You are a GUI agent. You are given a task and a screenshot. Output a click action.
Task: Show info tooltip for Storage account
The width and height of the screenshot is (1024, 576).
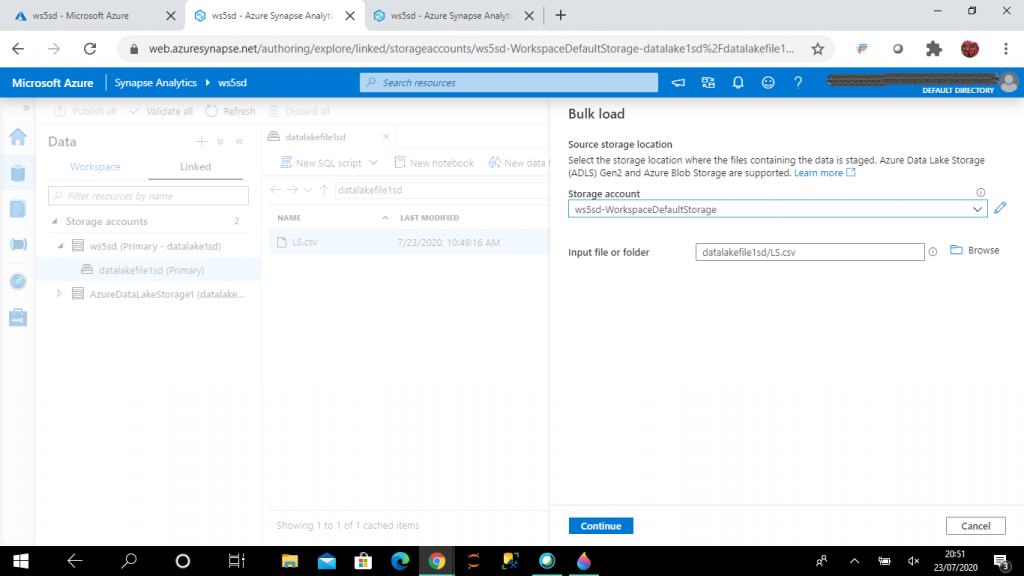[x=980, y=193]
